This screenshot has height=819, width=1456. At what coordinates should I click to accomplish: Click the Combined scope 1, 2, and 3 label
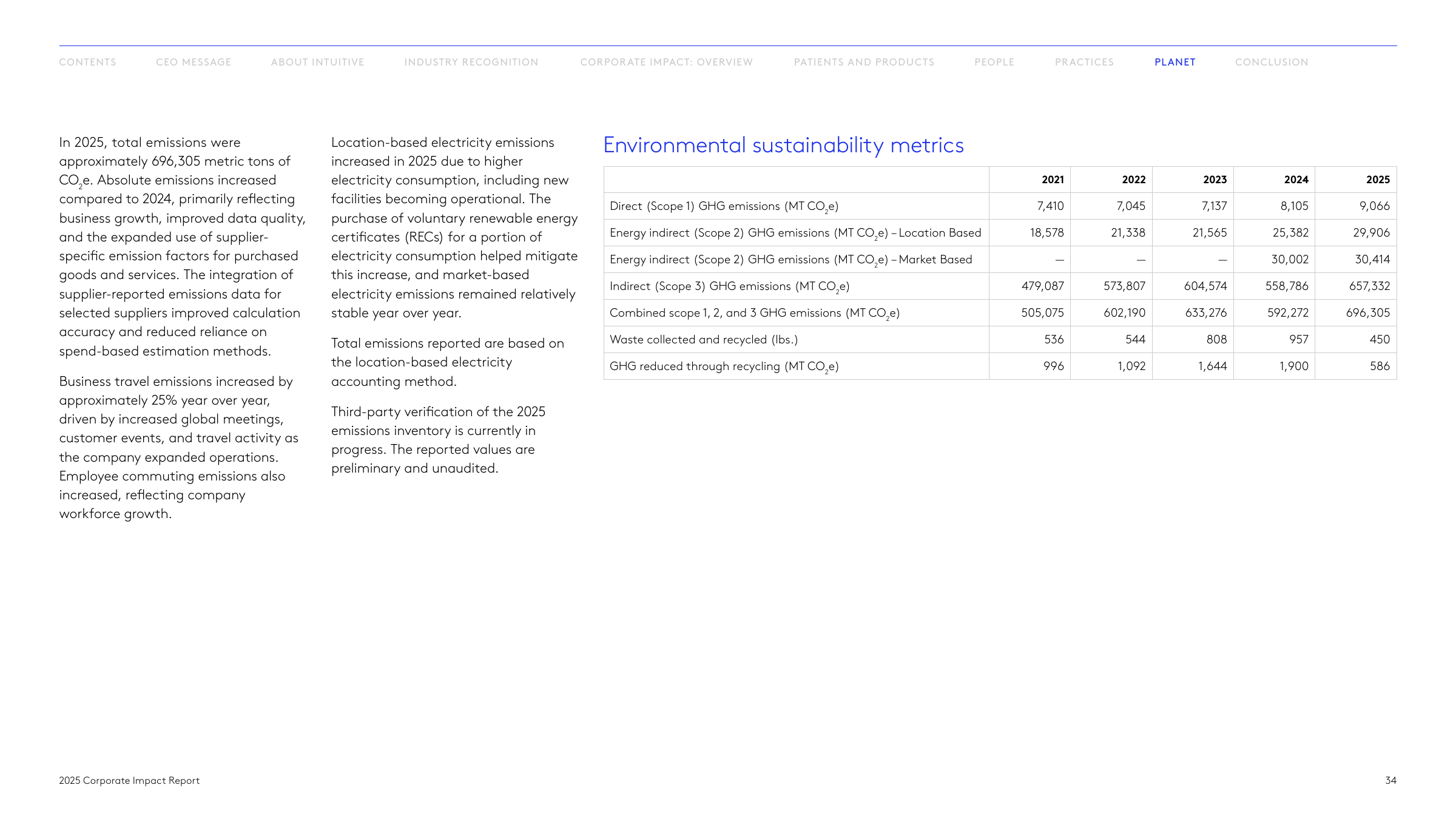754,313
